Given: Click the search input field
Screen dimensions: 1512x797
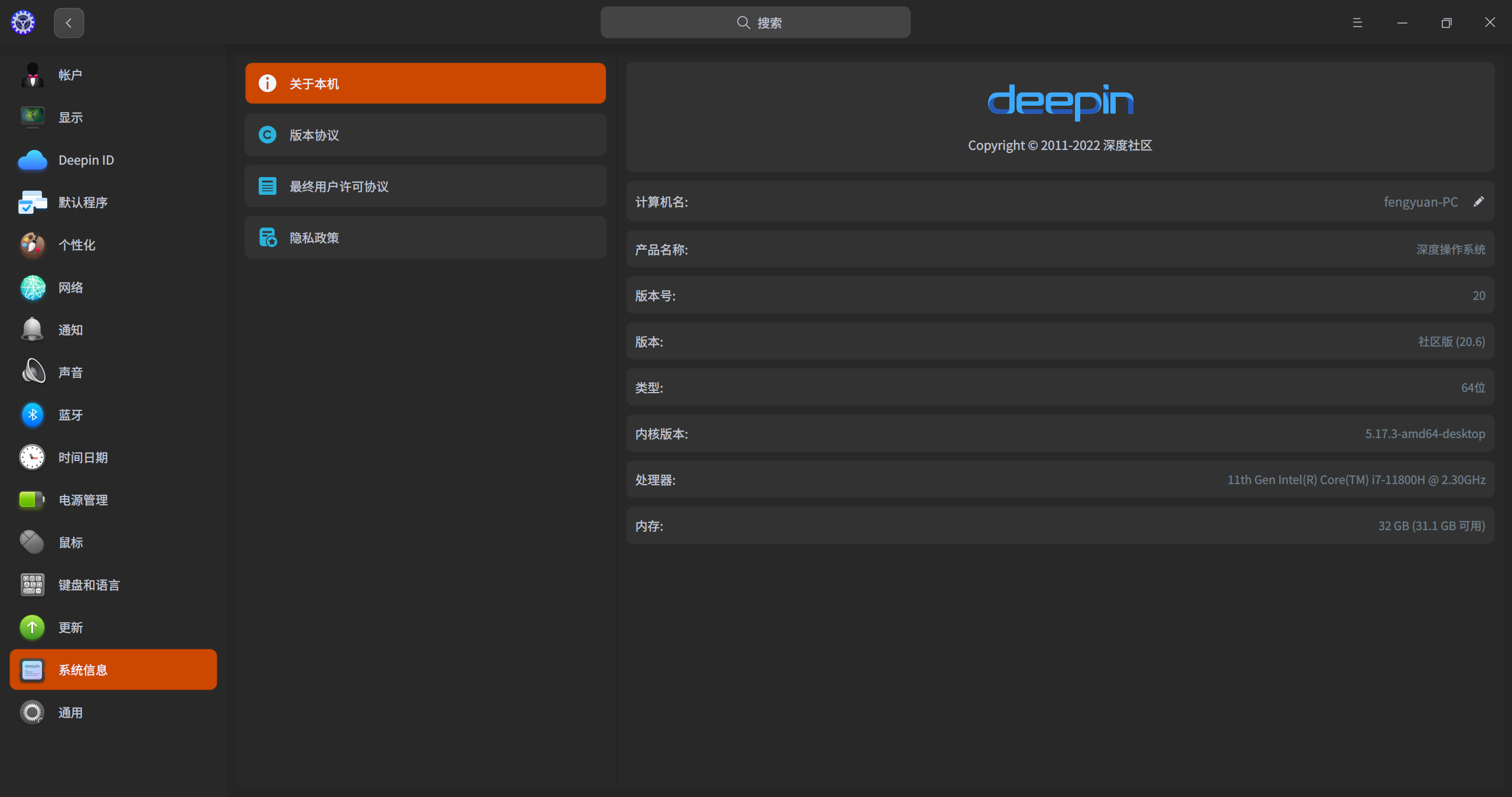Looking at the screenshot, I should [x=755, y=23].
